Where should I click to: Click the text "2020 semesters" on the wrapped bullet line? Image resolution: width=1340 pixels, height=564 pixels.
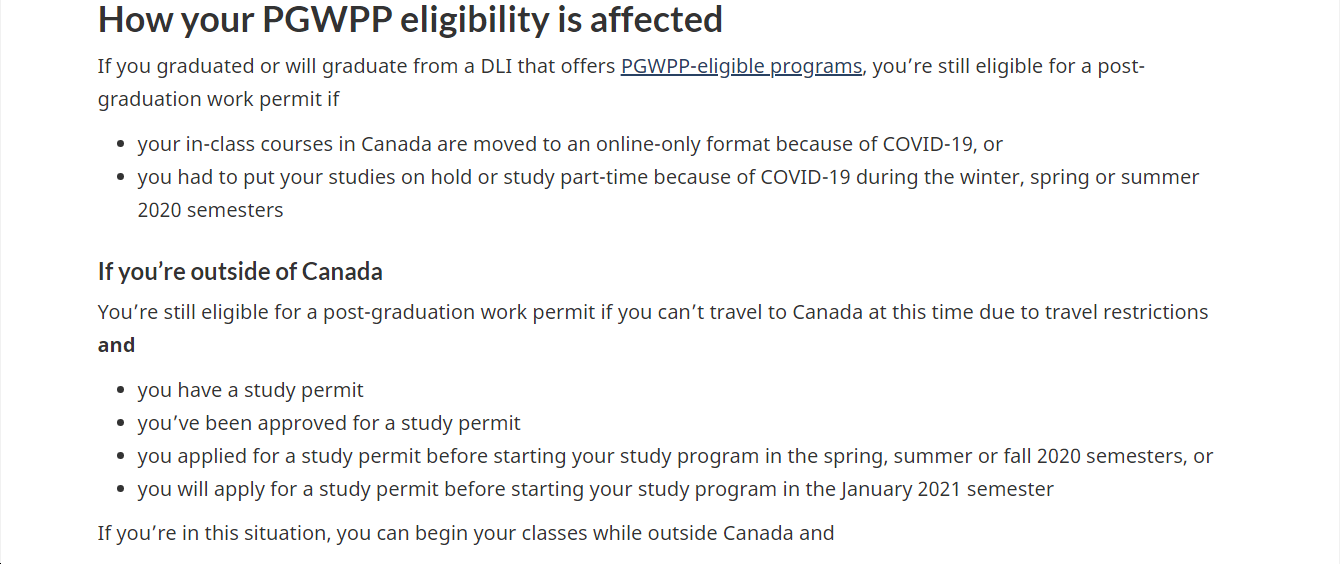[210, 210]
